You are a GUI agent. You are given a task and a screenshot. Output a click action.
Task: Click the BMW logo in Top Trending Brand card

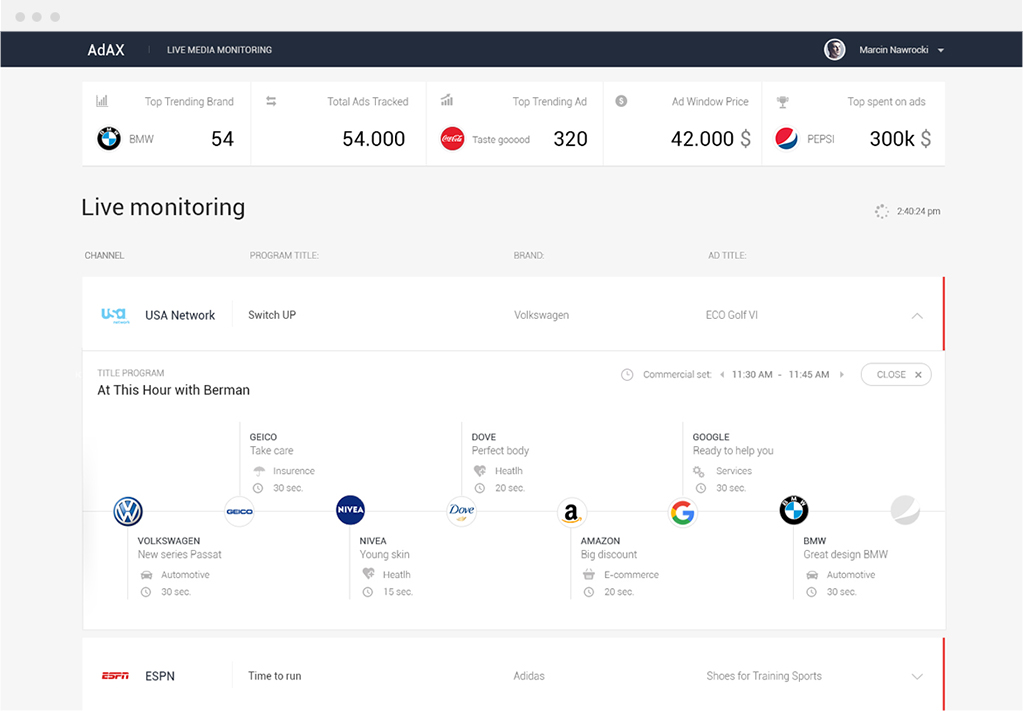point(109,138)
